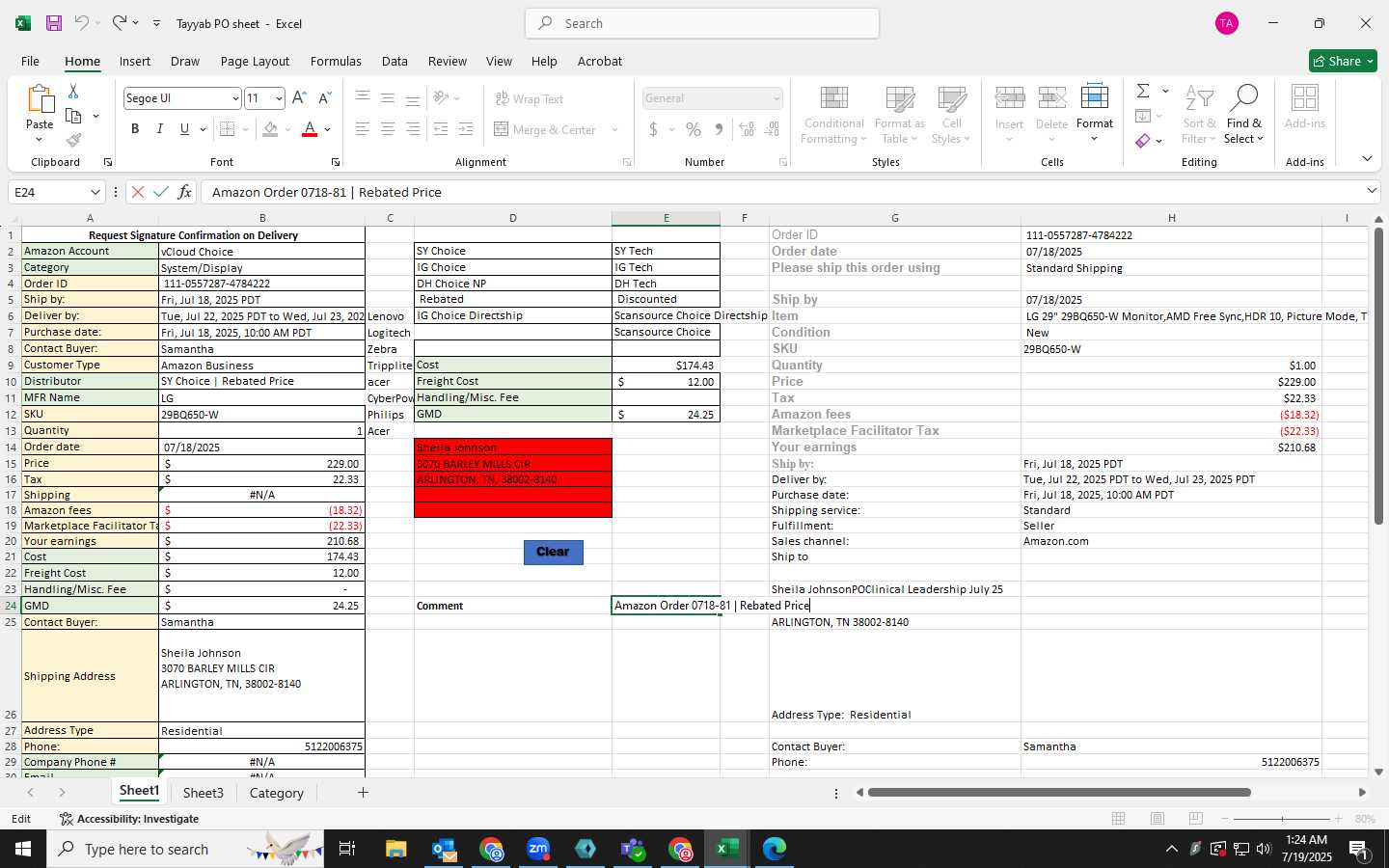The width and height of the screenshot is (1389, 868).
Task: Switch to the Data ribbon tab
Action: coord(395,61)
